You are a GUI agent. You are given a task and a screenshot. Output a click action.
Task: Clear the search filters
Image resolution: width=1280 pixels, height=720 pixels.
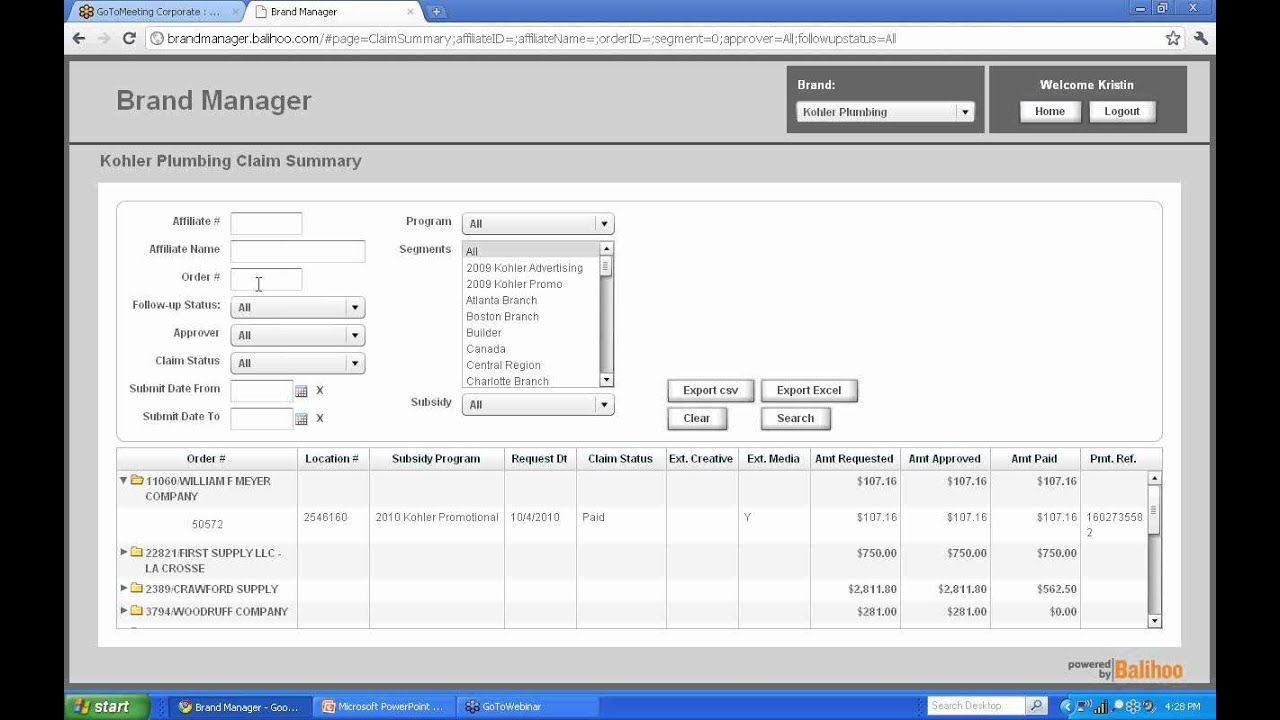tap(697, 419)
